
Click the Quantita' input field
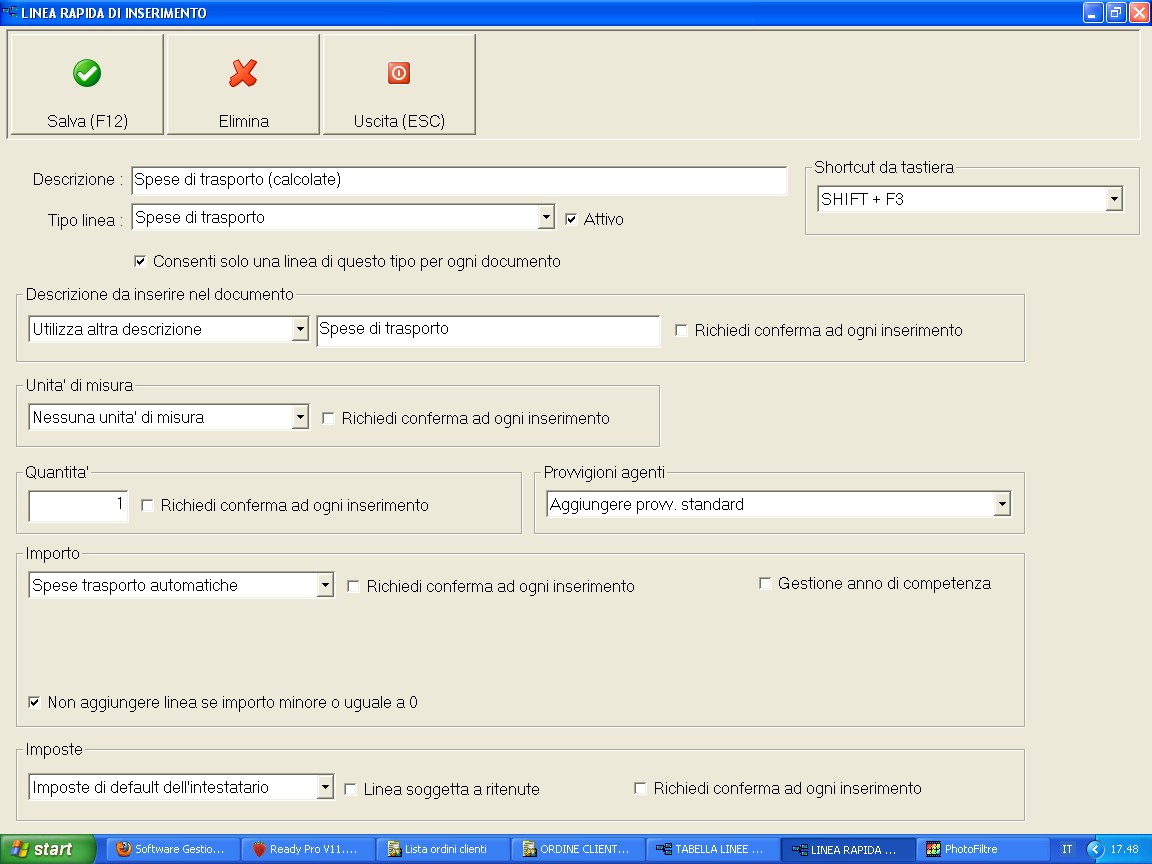tap(79, 505)
